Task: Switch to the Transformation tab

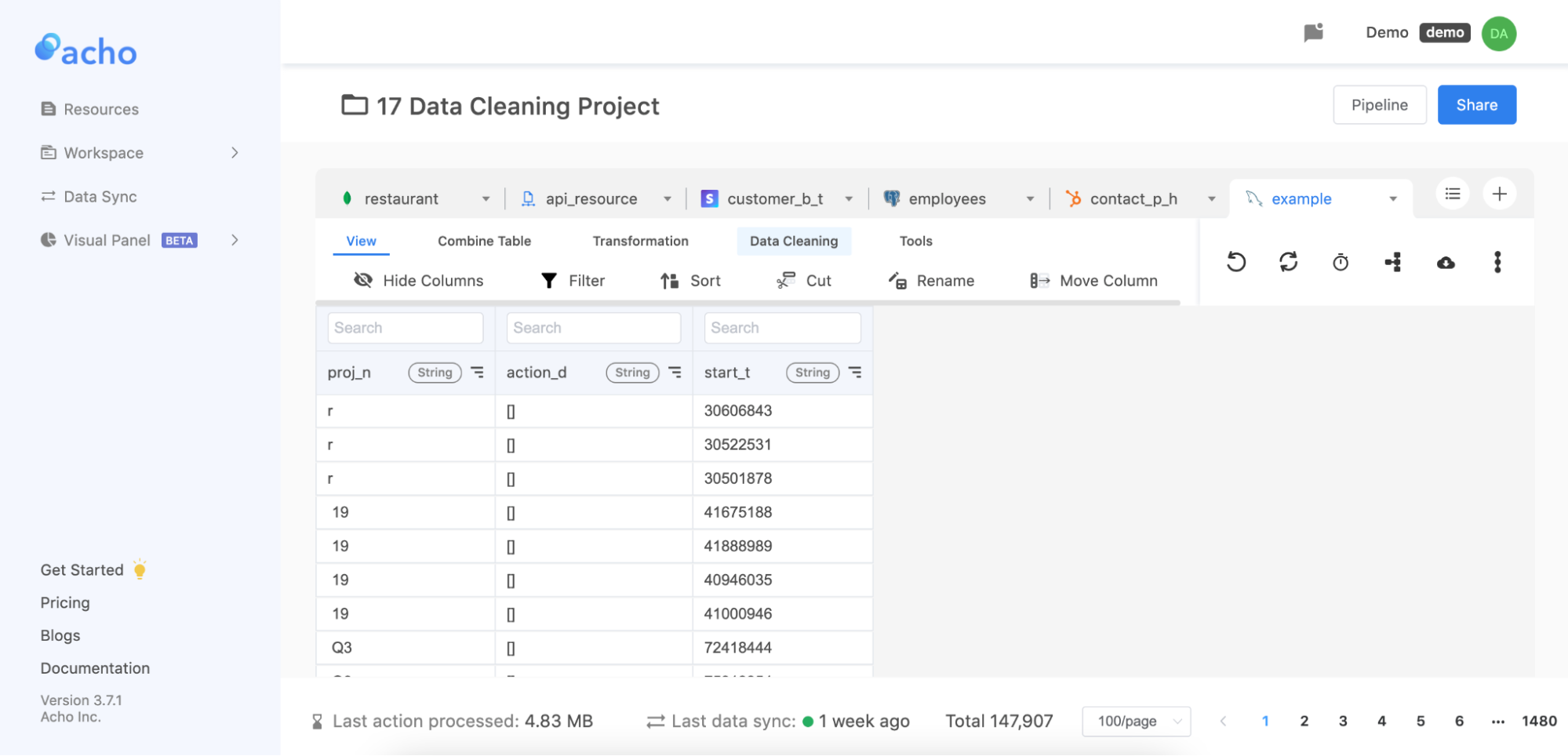Action: click(x=640, y=241)
